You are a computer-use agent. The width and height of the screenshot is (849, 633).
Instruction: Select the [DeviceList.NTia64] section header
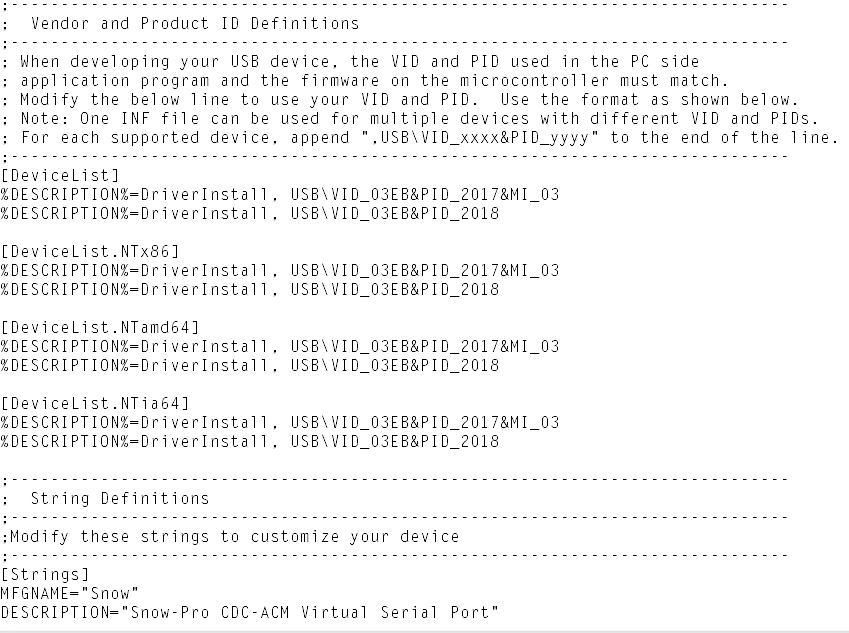[x=95, y=403]
